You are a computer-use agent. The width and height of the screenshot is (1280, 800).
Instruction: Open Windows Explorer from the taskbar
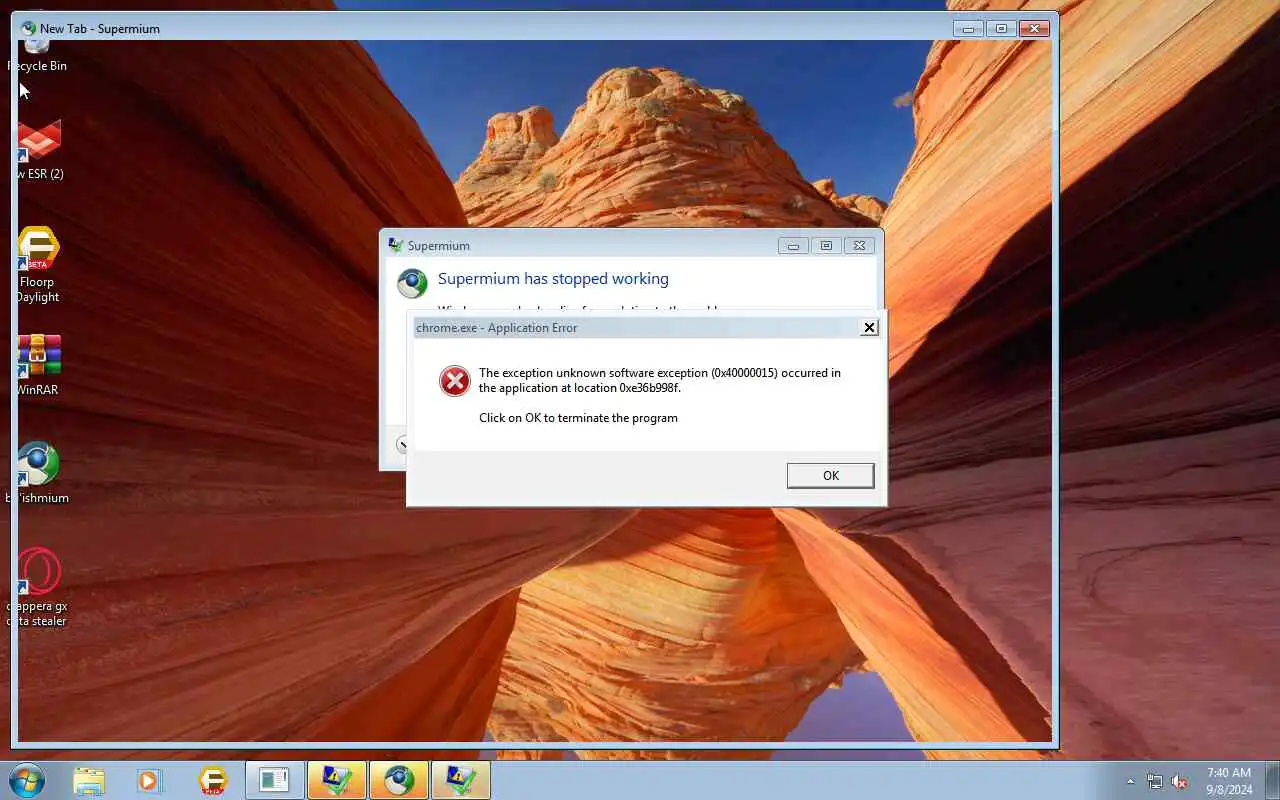(89, 780)
